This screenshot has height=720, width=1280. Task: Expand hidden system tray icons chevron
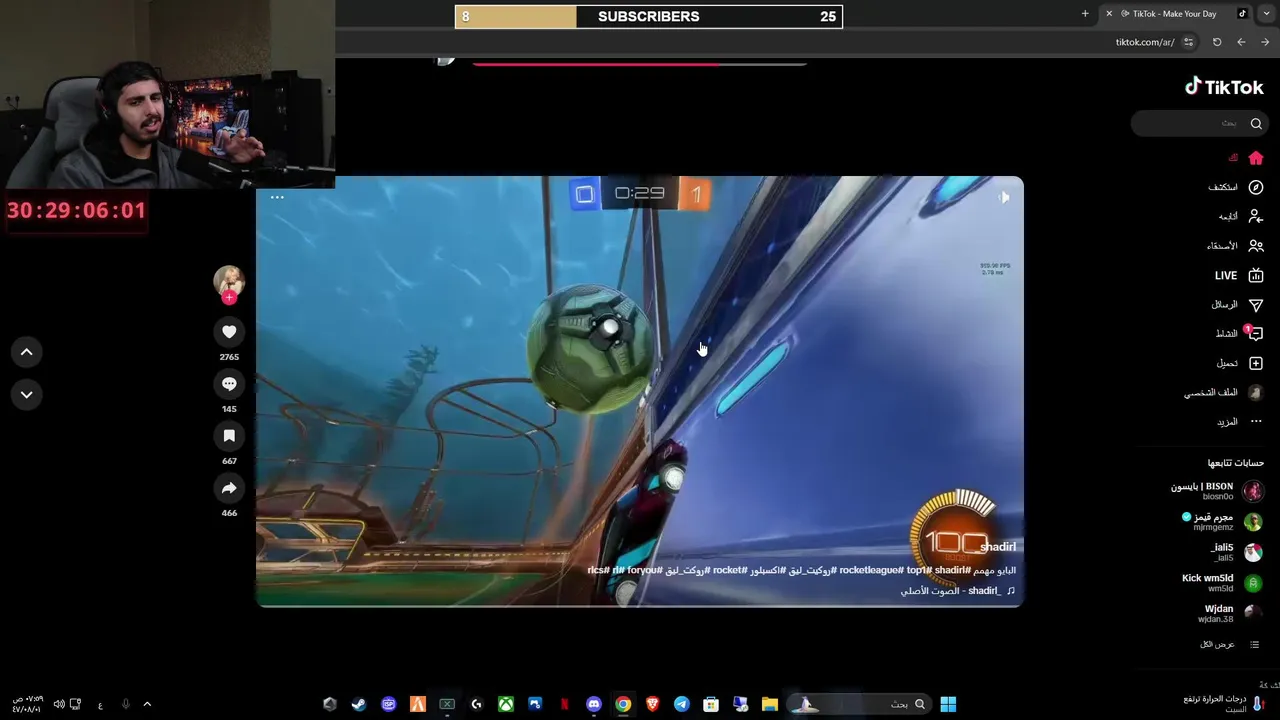point(147,704)
